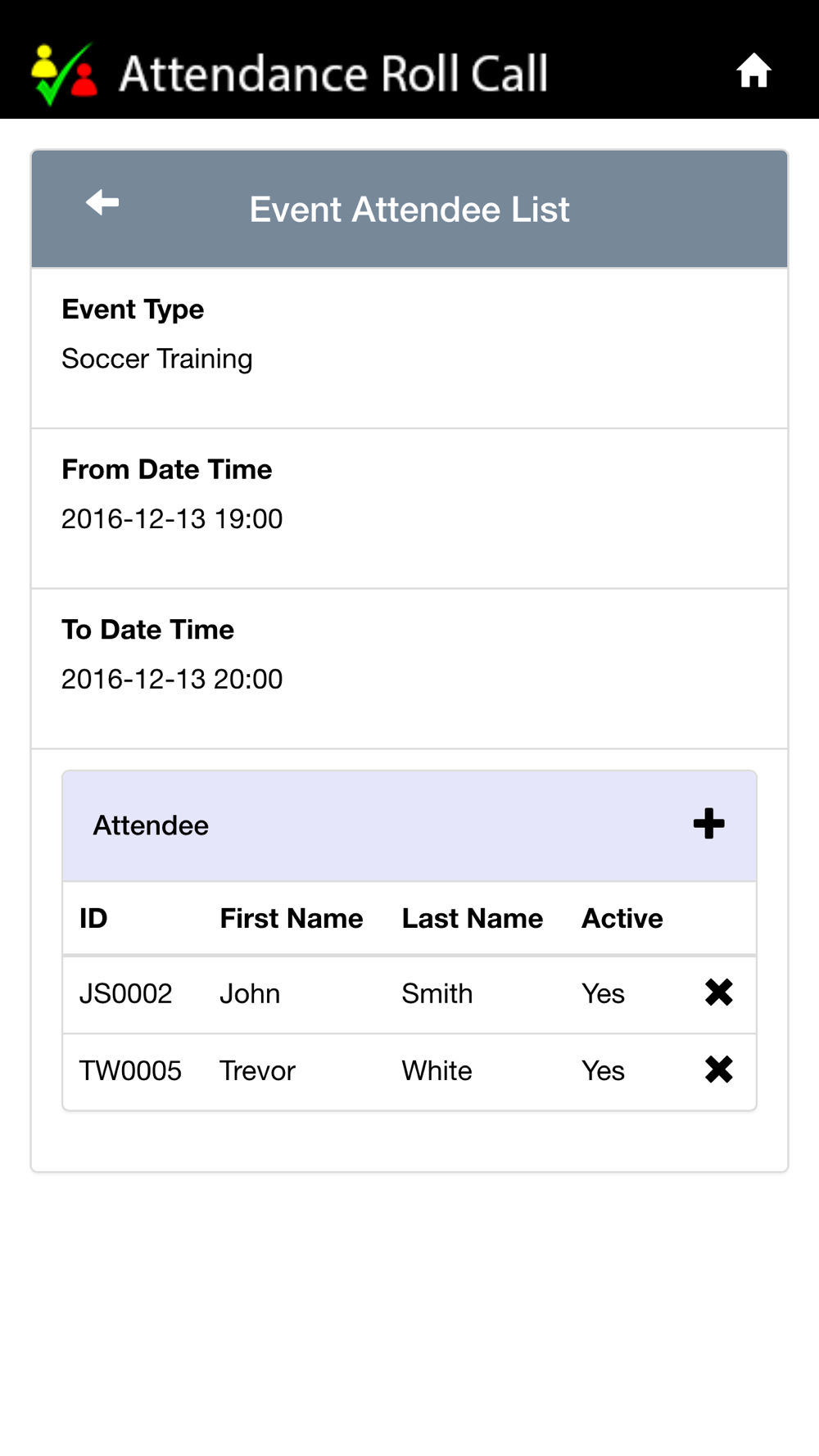
Task: Sort by Last Name column header
Action: [473, 918]
